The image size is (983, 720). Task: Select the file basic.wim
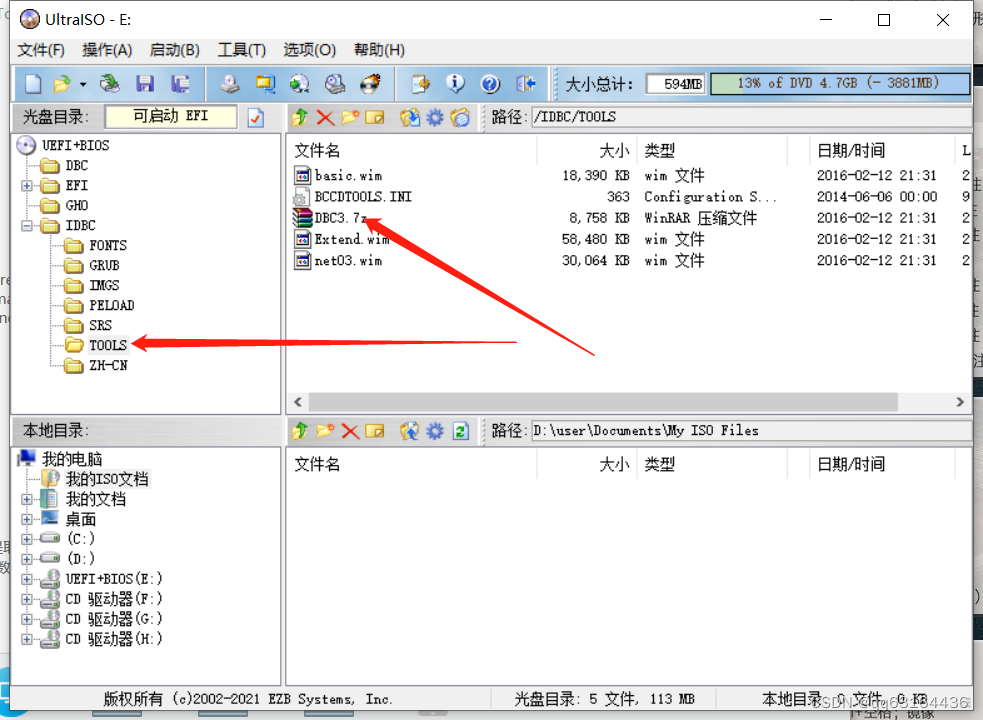[349, 176]
